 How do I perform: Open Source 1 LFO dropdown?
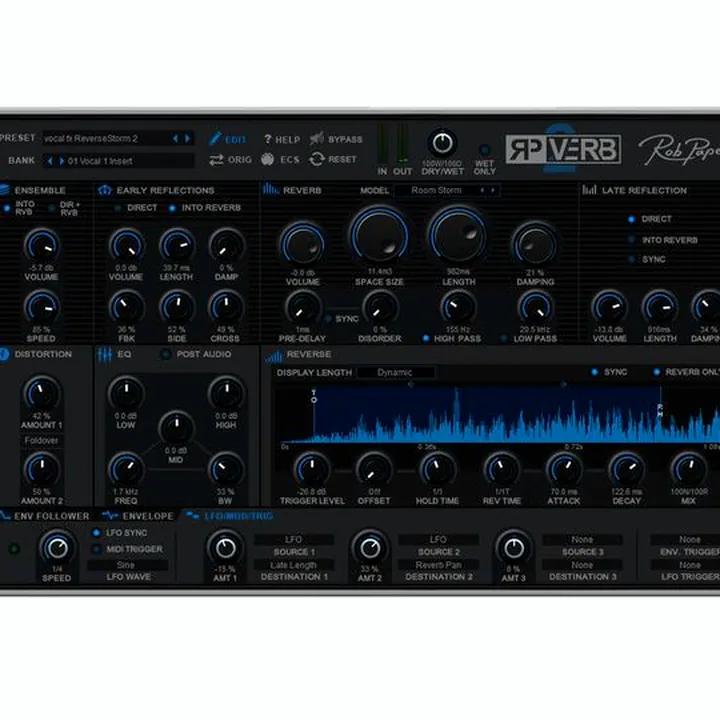pyautogui.click(x=293, y=539)
